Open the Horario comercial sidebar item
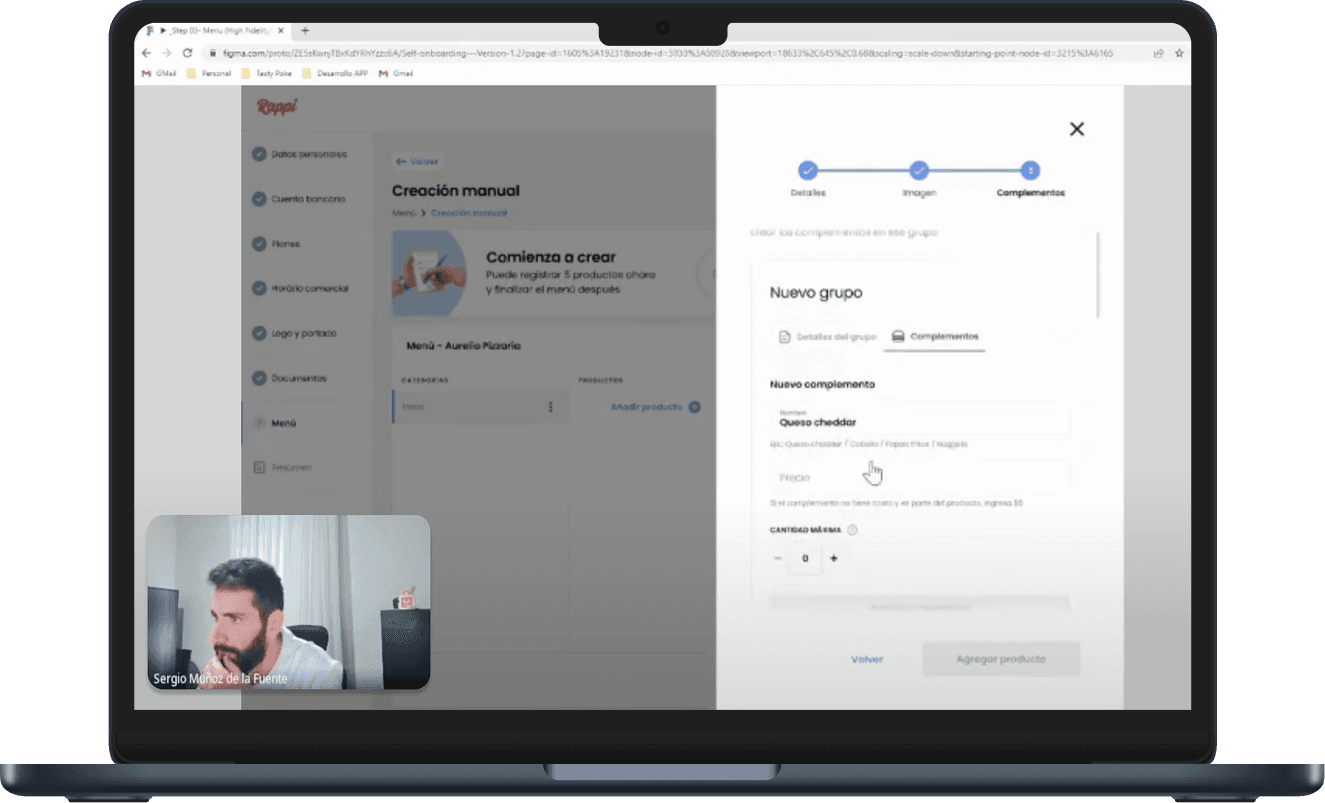Viewport: 1325px width, 803px height. click(x=301, y=288)
